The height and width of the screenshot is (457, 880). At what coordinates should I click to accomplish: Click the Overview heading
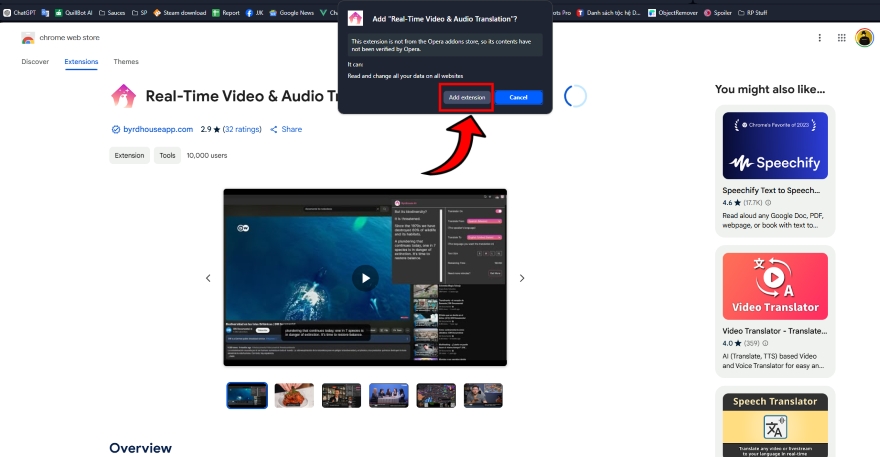point(140,448)
